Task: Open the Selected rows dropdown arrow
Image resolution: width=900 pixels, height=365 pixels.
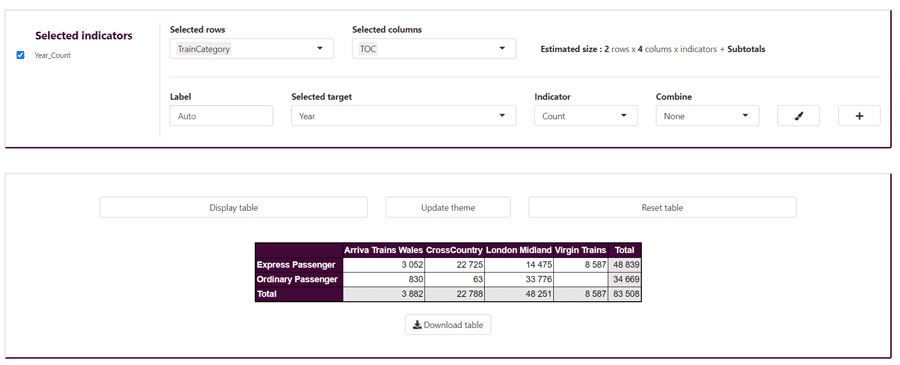Action: coord(320,49)
